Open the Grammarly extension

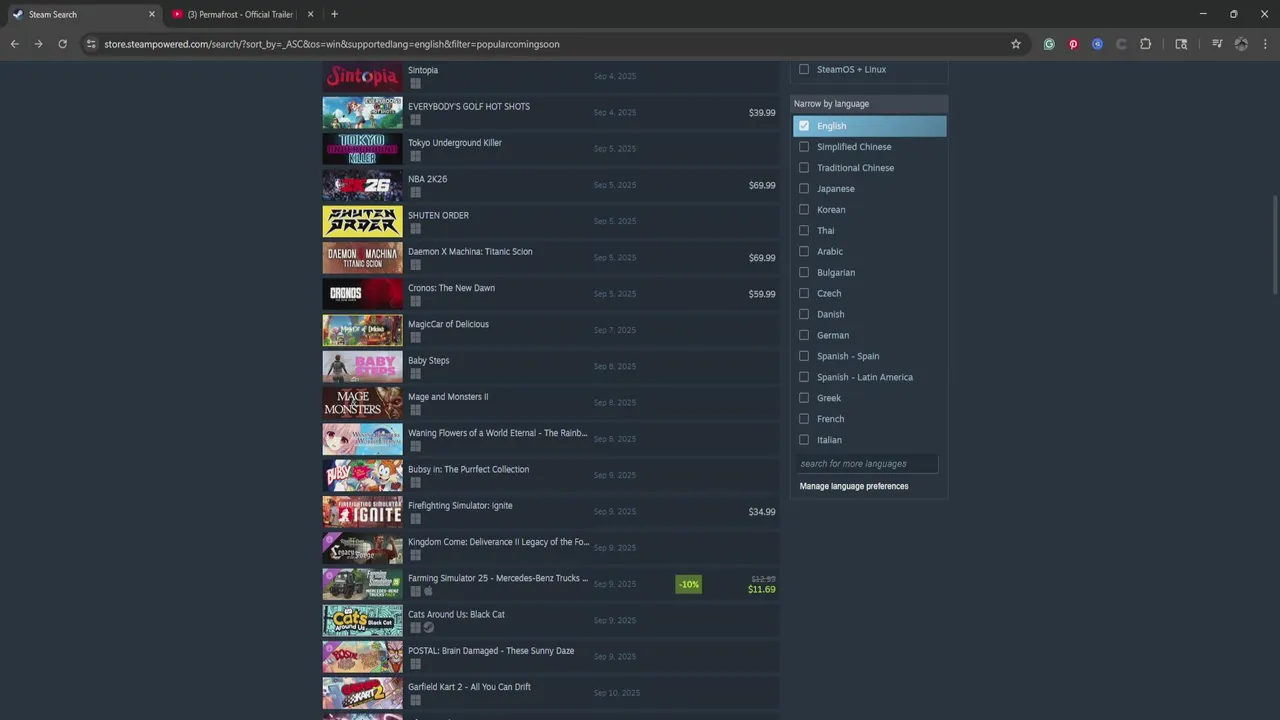click(x=1049, y=44)
